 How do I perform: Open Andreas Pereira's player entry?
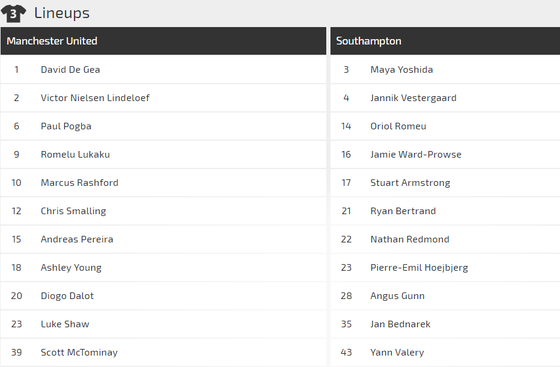(77, 239)
